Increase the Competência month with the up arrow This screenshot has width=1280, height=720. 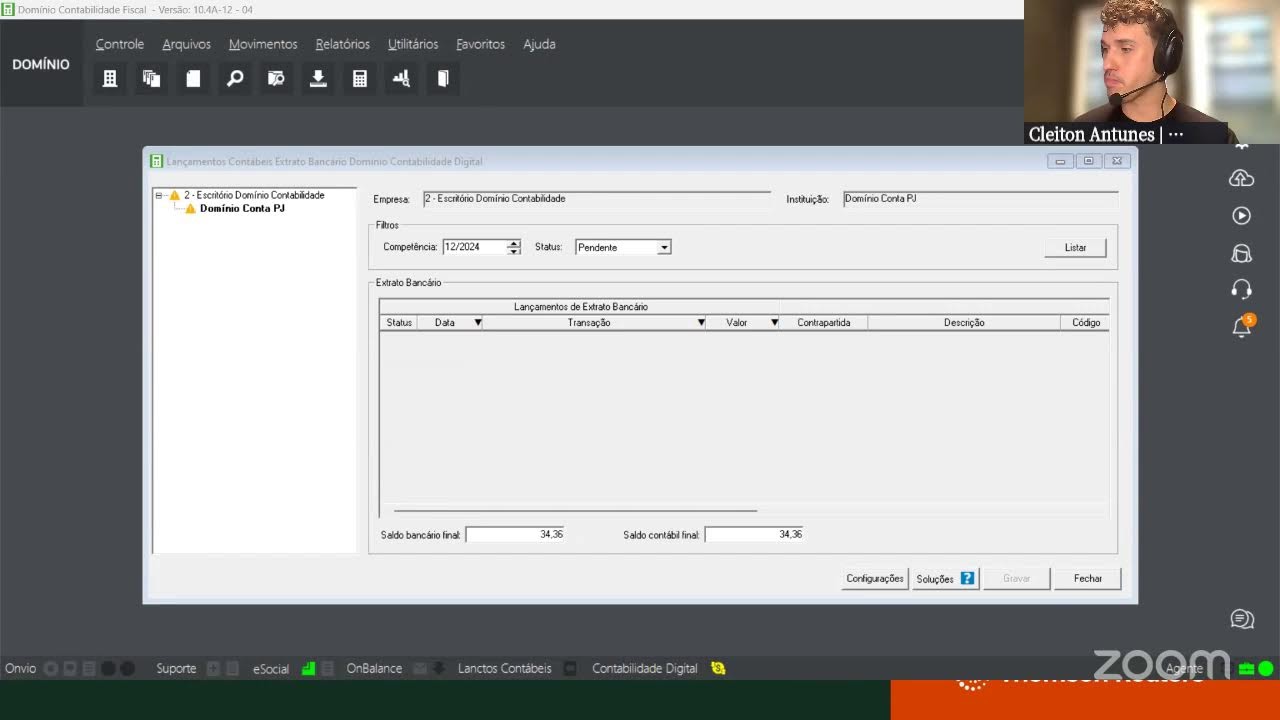click(x=514, y=243)
